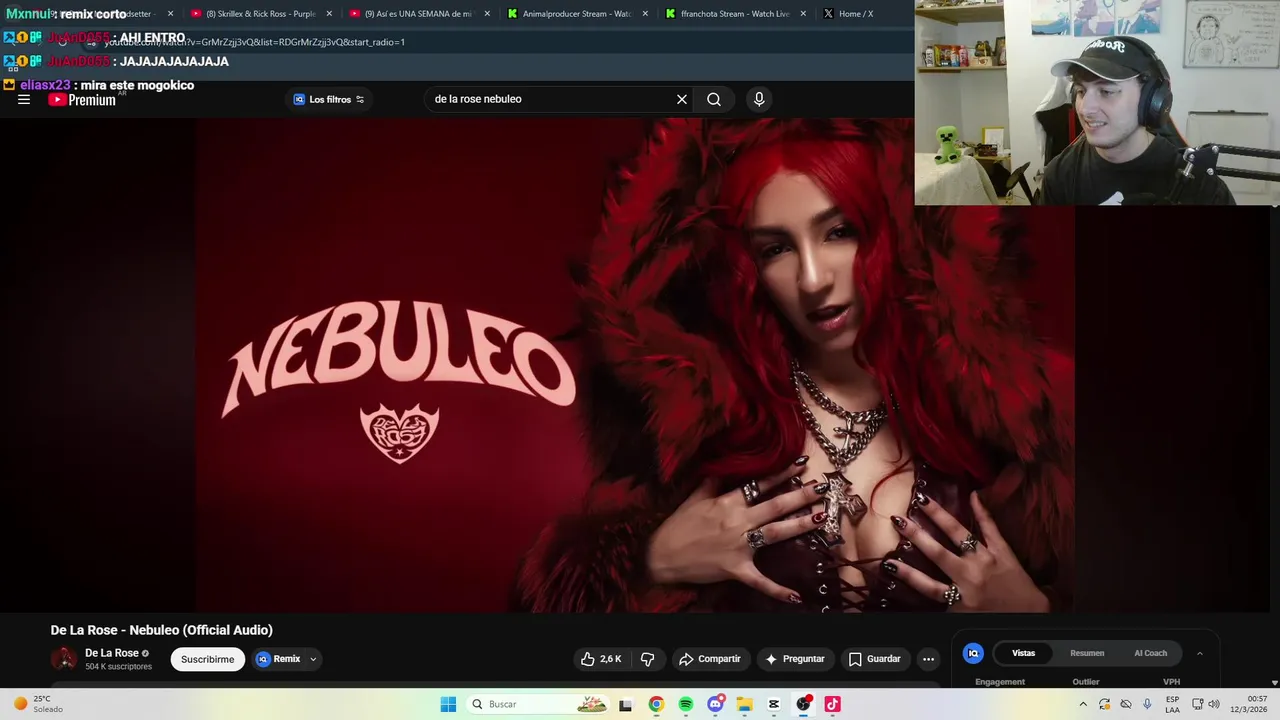Dislike the video with thumbs down
1280x720 pixels.
648,659
